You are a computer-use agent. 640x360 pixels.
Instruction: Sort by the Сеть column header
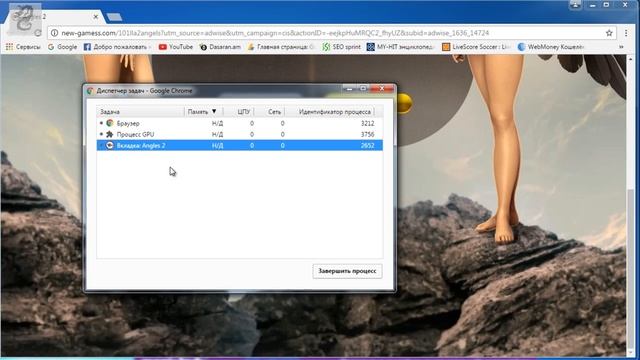click(270, 111)
